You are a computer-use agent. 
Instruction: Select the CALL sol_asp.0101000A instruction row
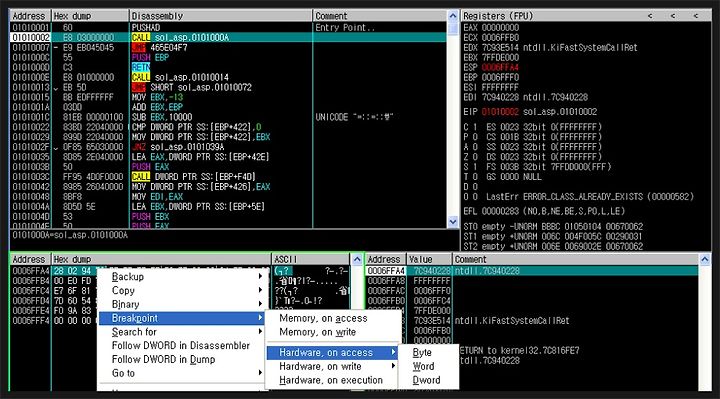point(228,37)
